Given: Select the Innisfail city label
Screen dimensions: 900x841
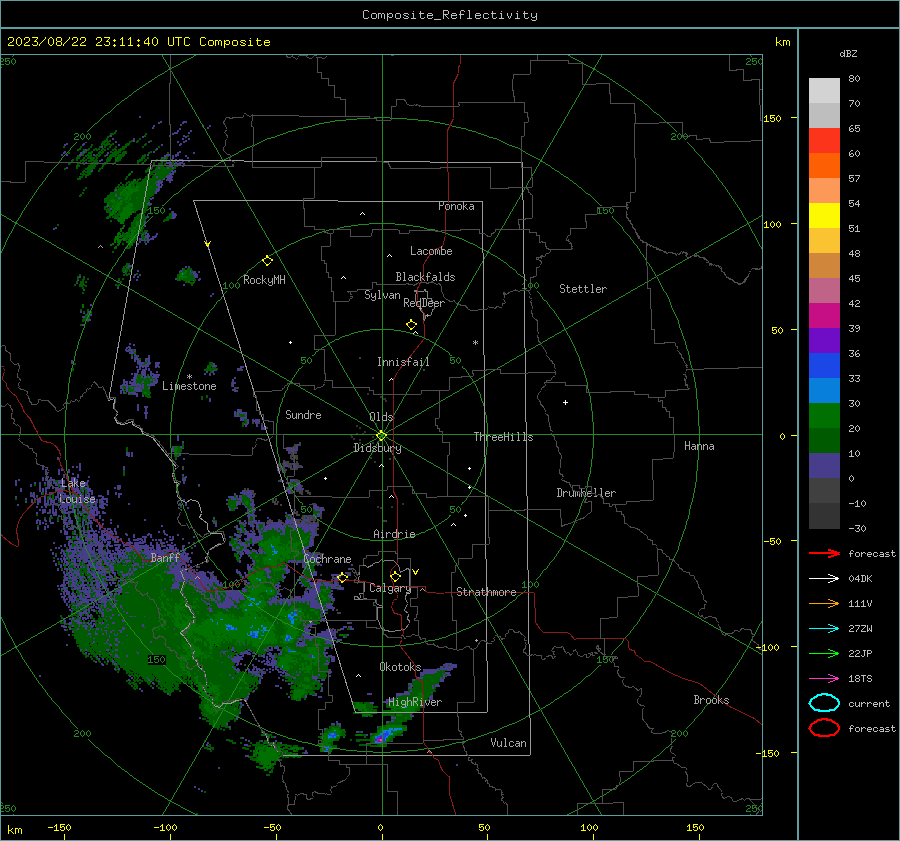Looking at the screenshot, I should point(403,362).
